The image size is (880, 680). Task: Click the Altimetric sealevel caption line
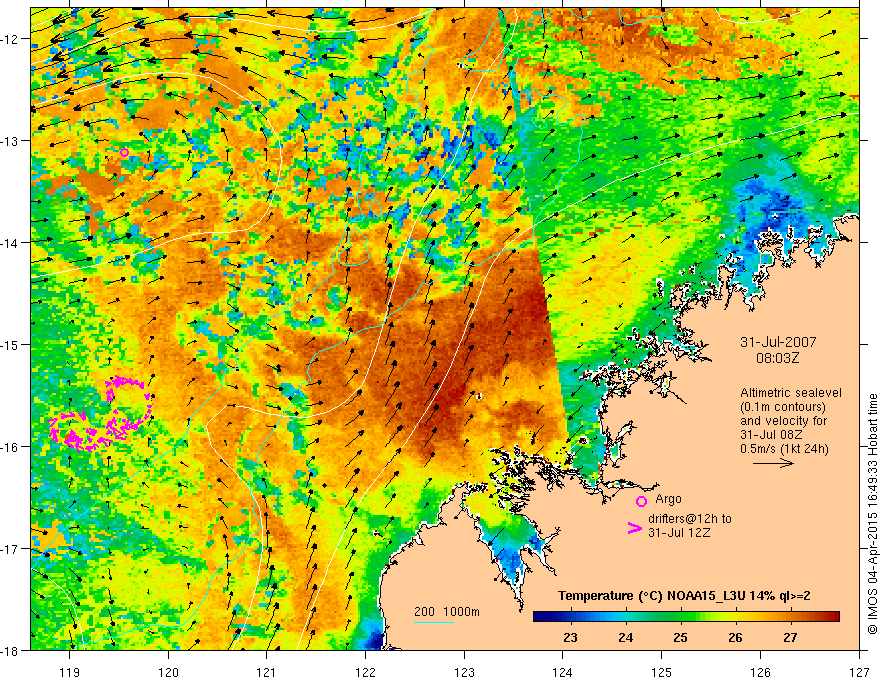coord(790,393)
